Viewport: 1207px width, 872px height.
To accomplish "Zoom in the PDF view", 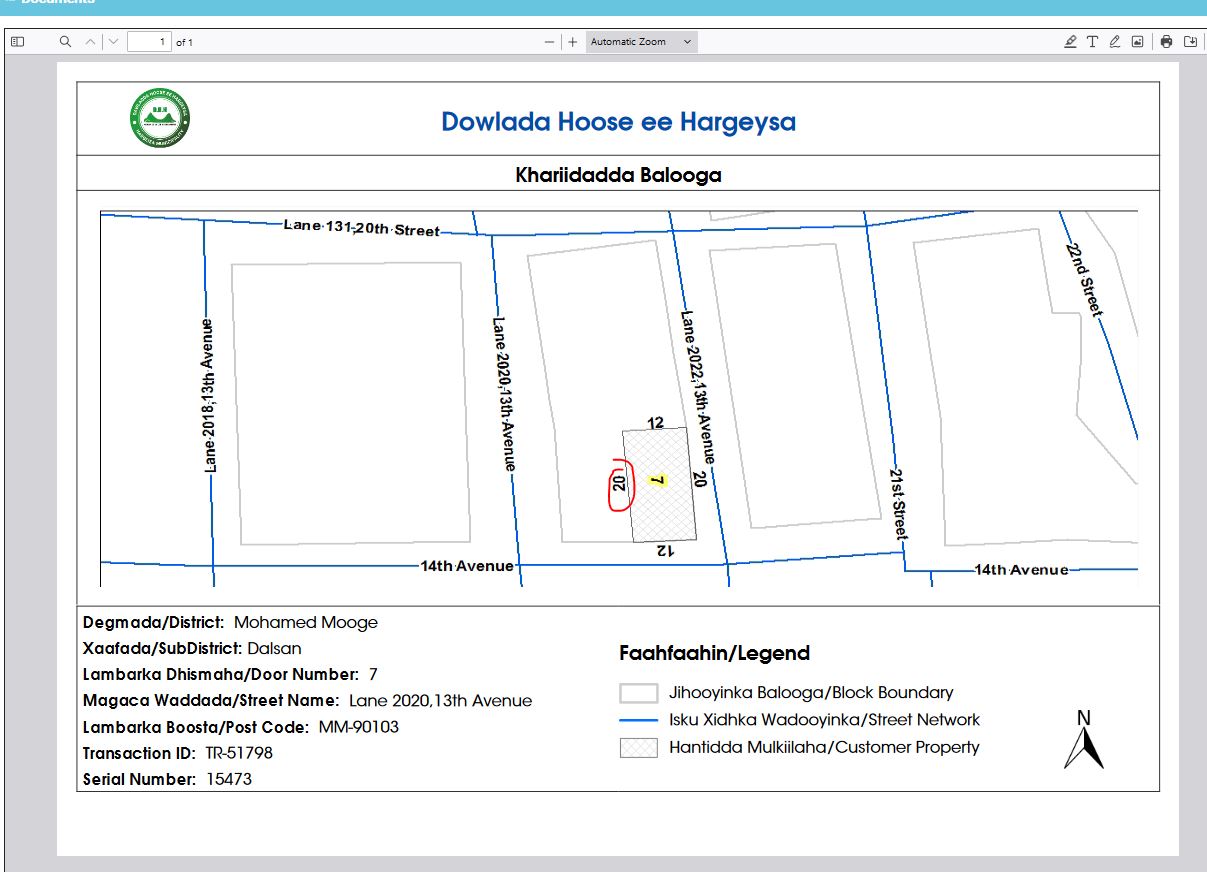I will click(x=573, y=42).
